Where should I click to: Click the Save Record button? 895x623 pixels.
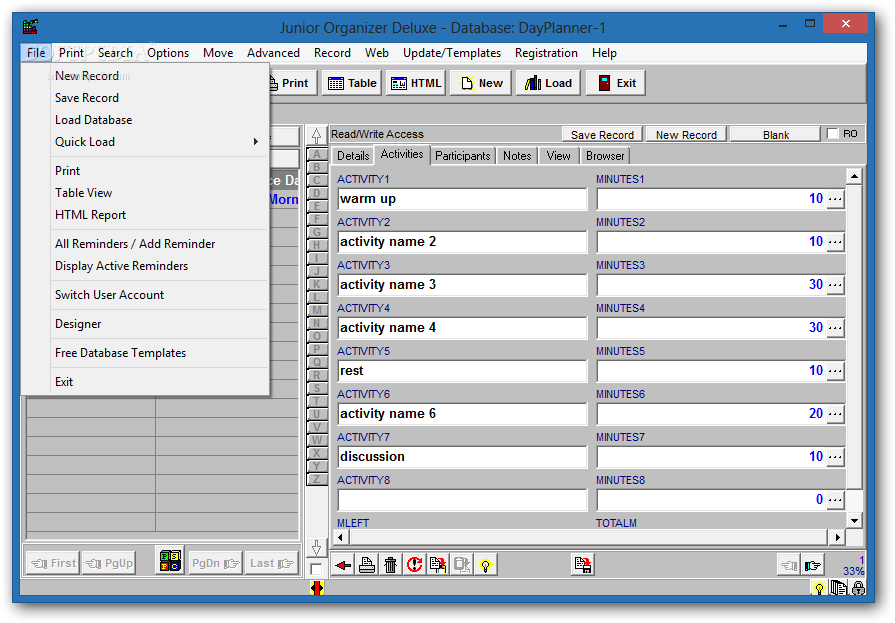[602, 135]
